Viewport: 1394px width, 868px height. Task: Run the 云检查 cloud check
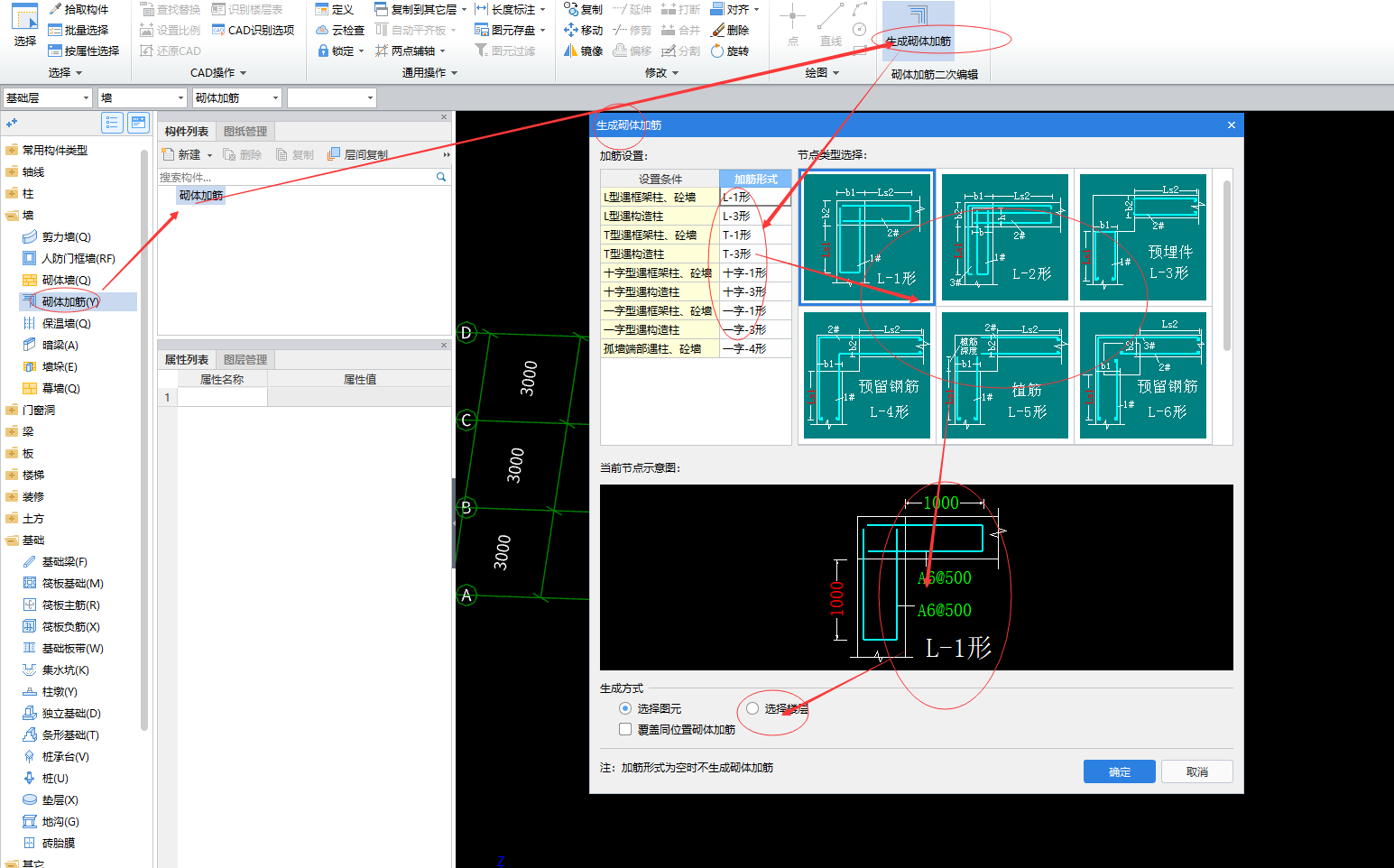(340, 30)
